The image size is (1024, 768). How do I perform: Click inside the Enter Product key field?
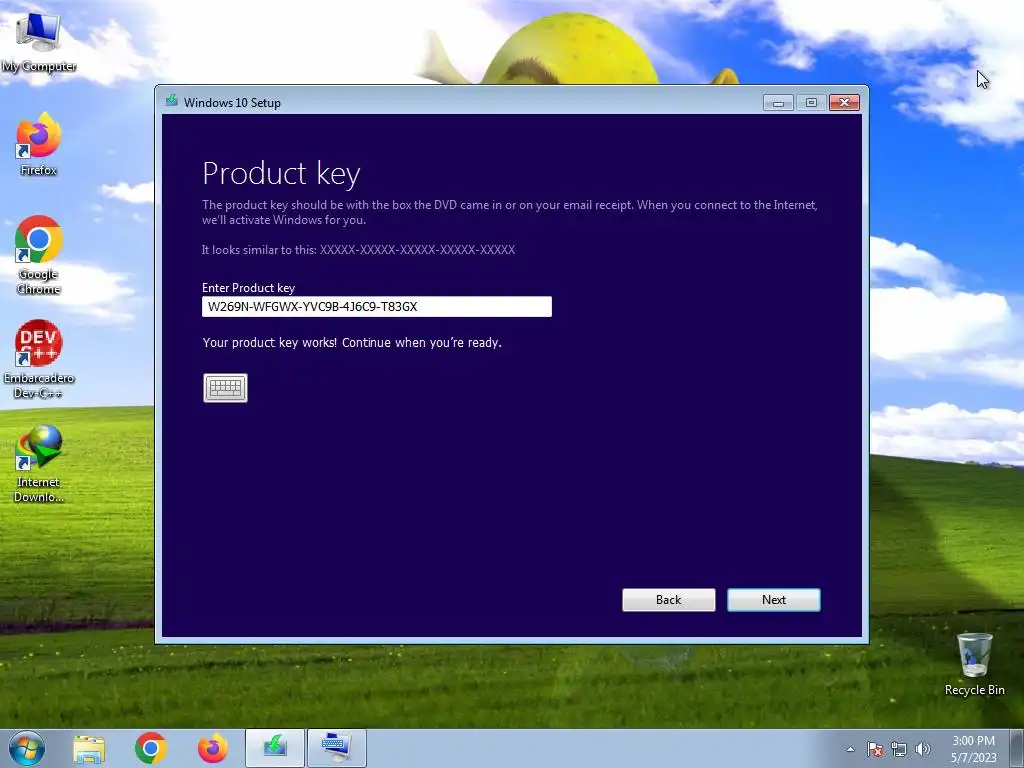377,306
